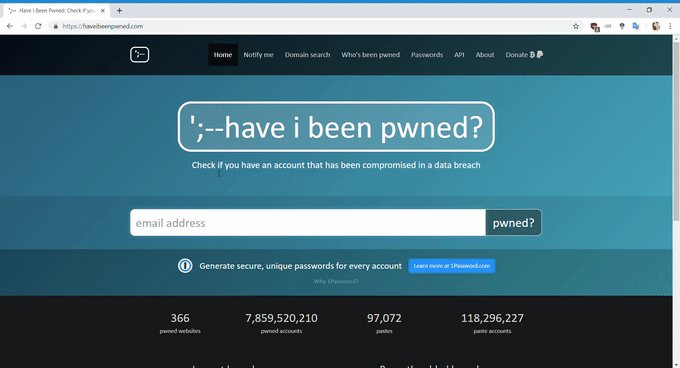The width and height of the screenshot is (680, 368).
Task: Open the API nav item
Action: click(x=459, y=55)
